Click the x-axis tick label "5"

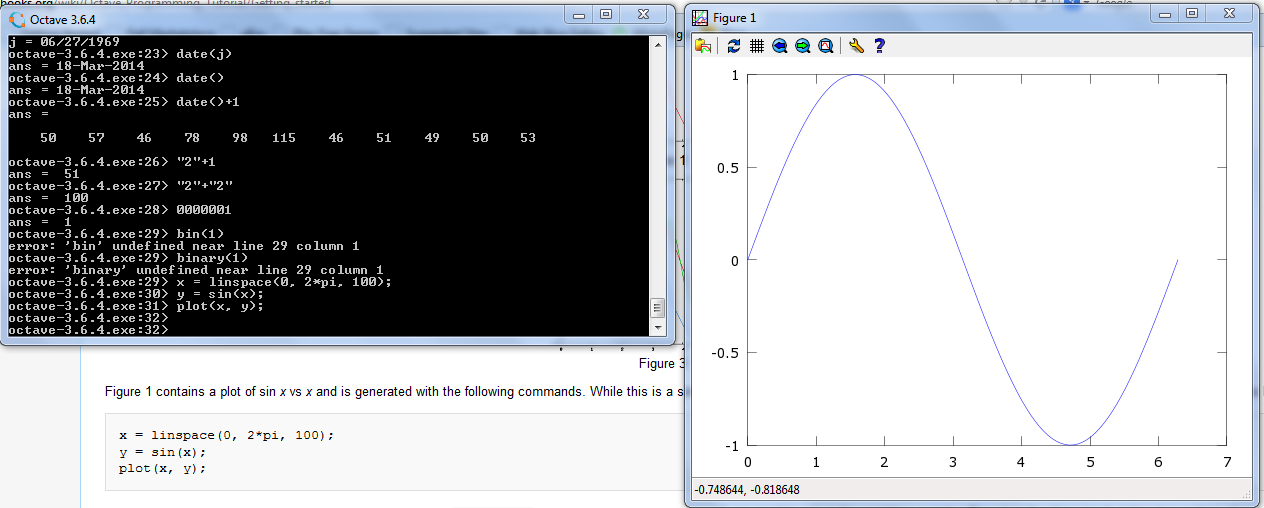click(1090, 462)
